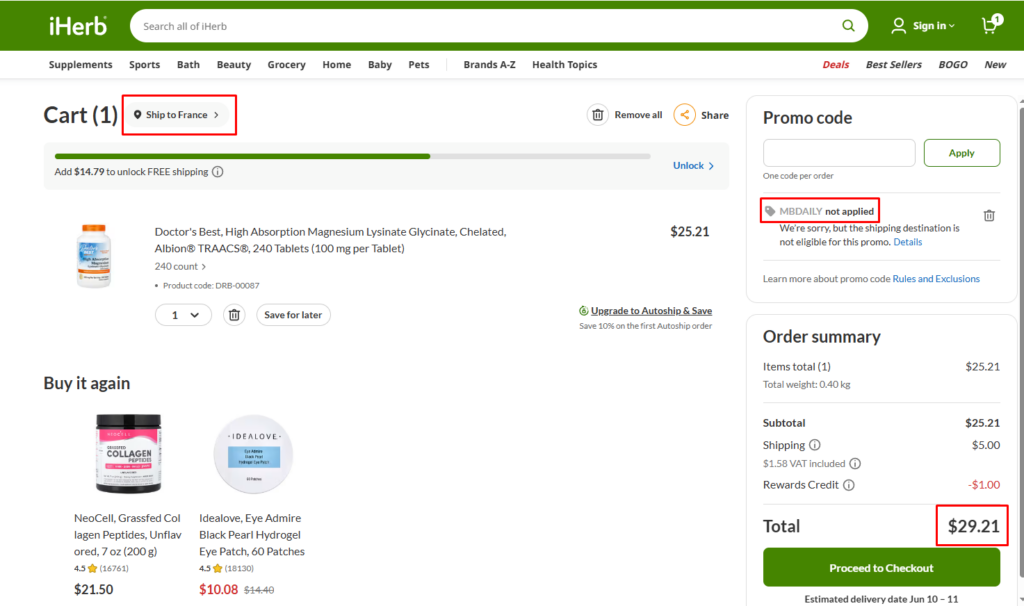Open Pets menu
This screenshot has width=1024, height=606.
click(x=419, y=65)
